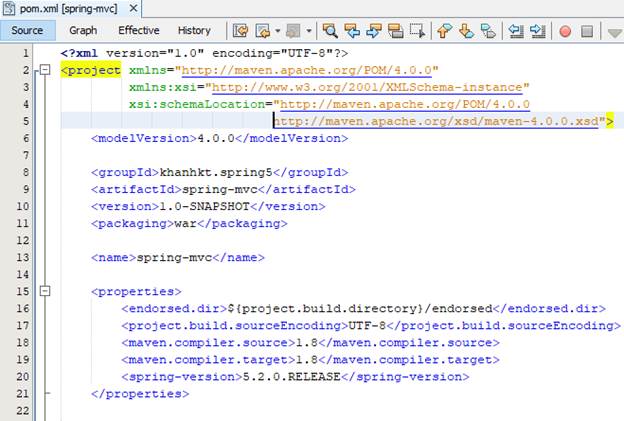Start Macro Recording red circle
The width and height of the screenshot is (624, 421).
(x=565, y=31)
